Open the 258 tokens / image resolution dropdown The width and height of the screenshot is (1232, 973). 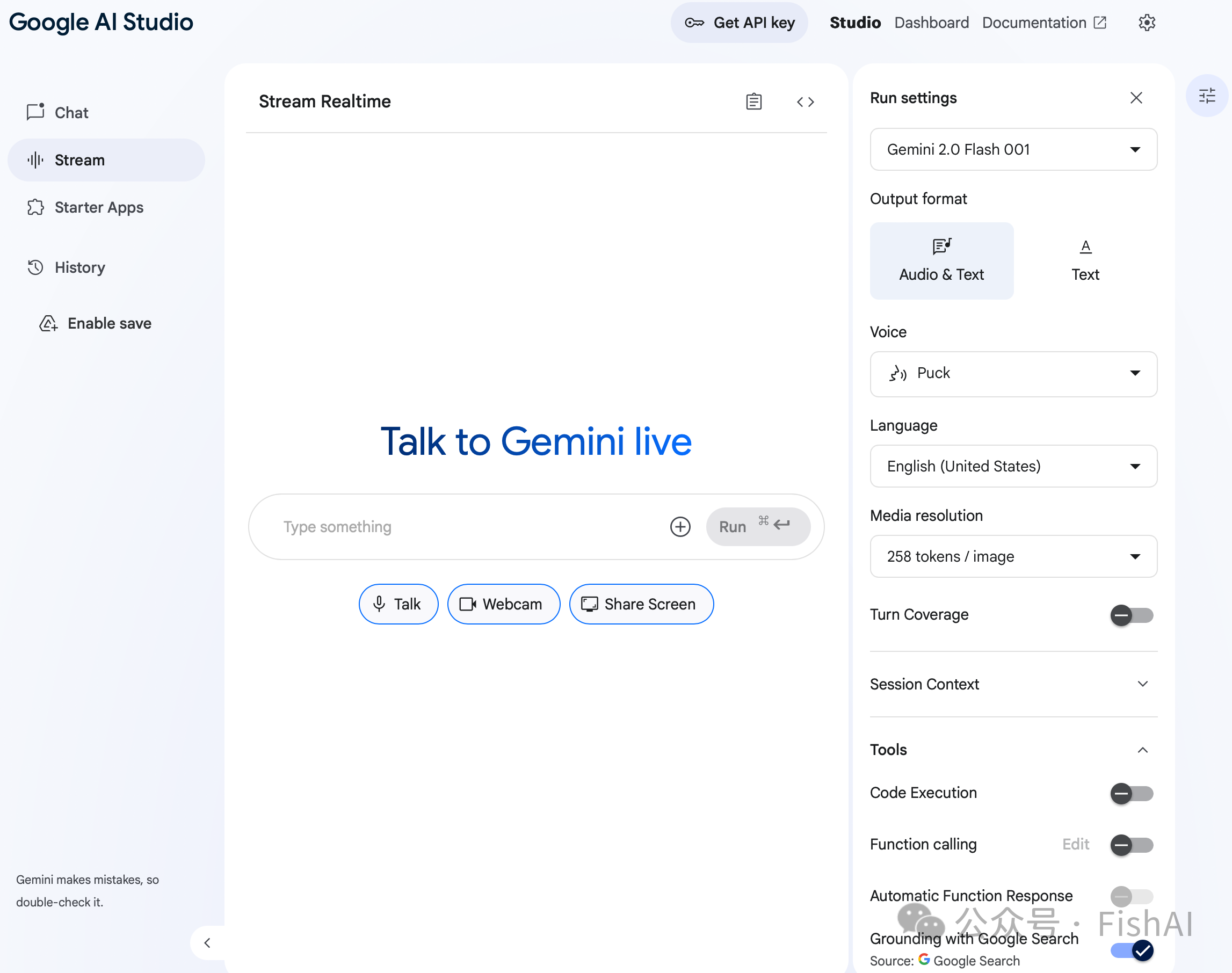click(1013, 556)
